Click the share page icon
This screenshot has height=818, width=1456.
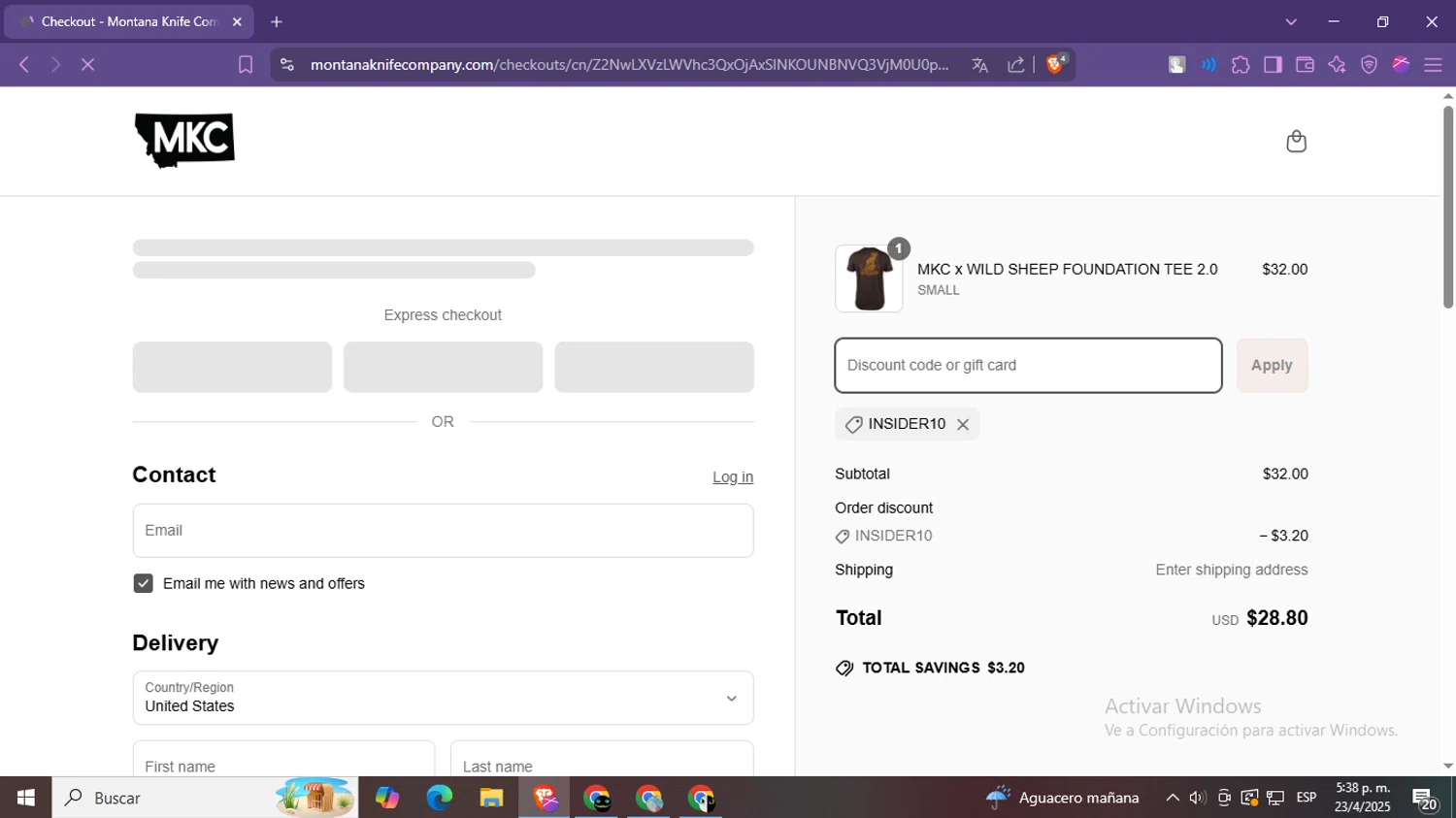(x=1016, y=65)
